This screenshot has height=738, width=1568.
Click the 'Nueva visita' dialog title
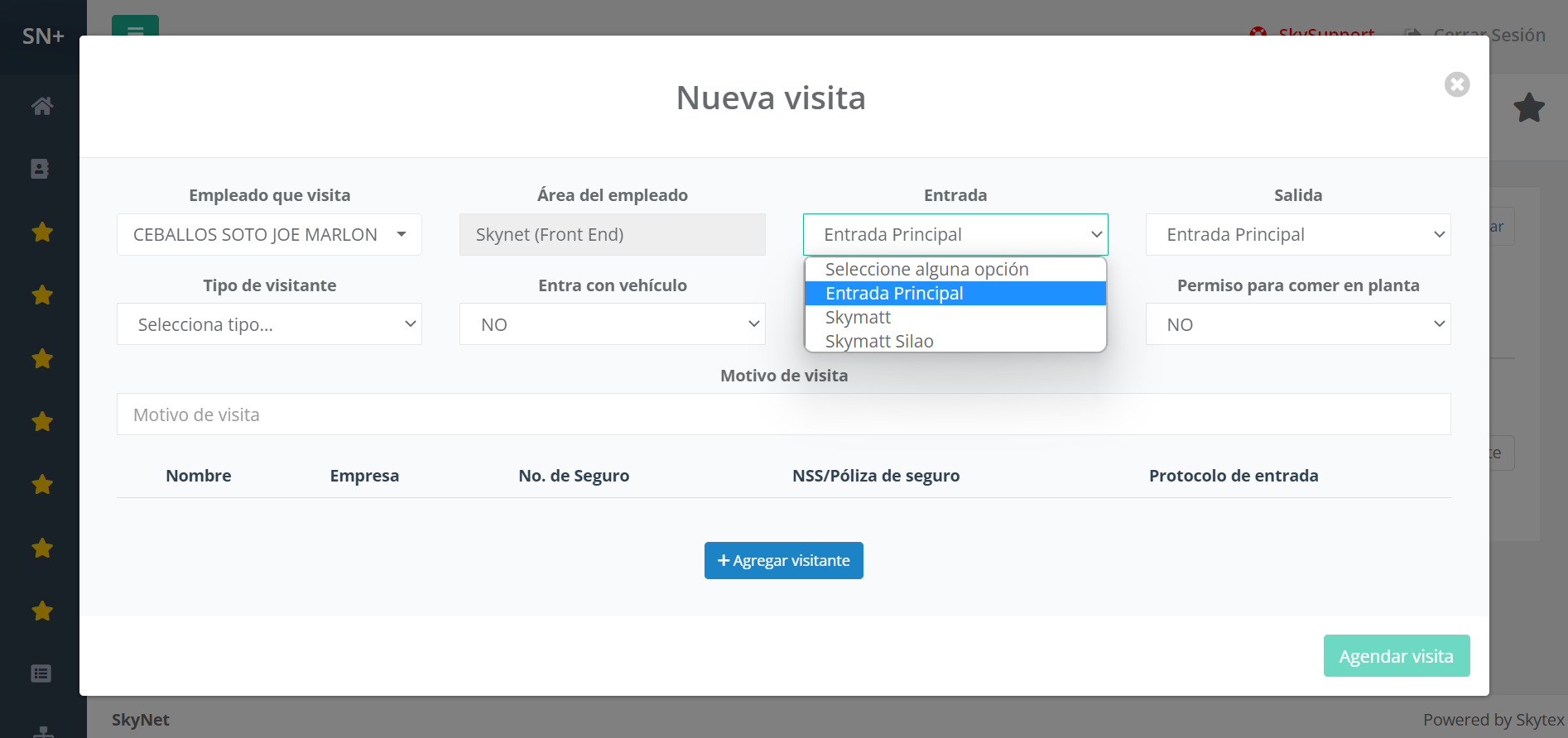pos(771,98)
